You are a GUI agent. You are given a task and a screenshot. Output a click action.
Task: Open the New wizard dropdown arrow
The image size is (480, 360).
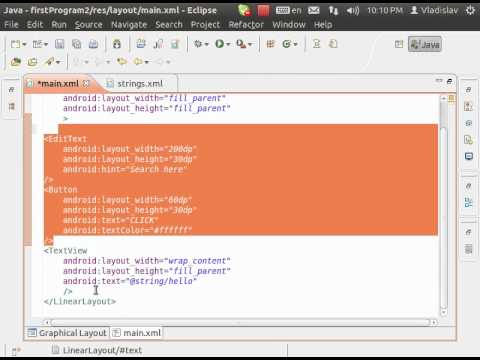[x=24, y=44]
